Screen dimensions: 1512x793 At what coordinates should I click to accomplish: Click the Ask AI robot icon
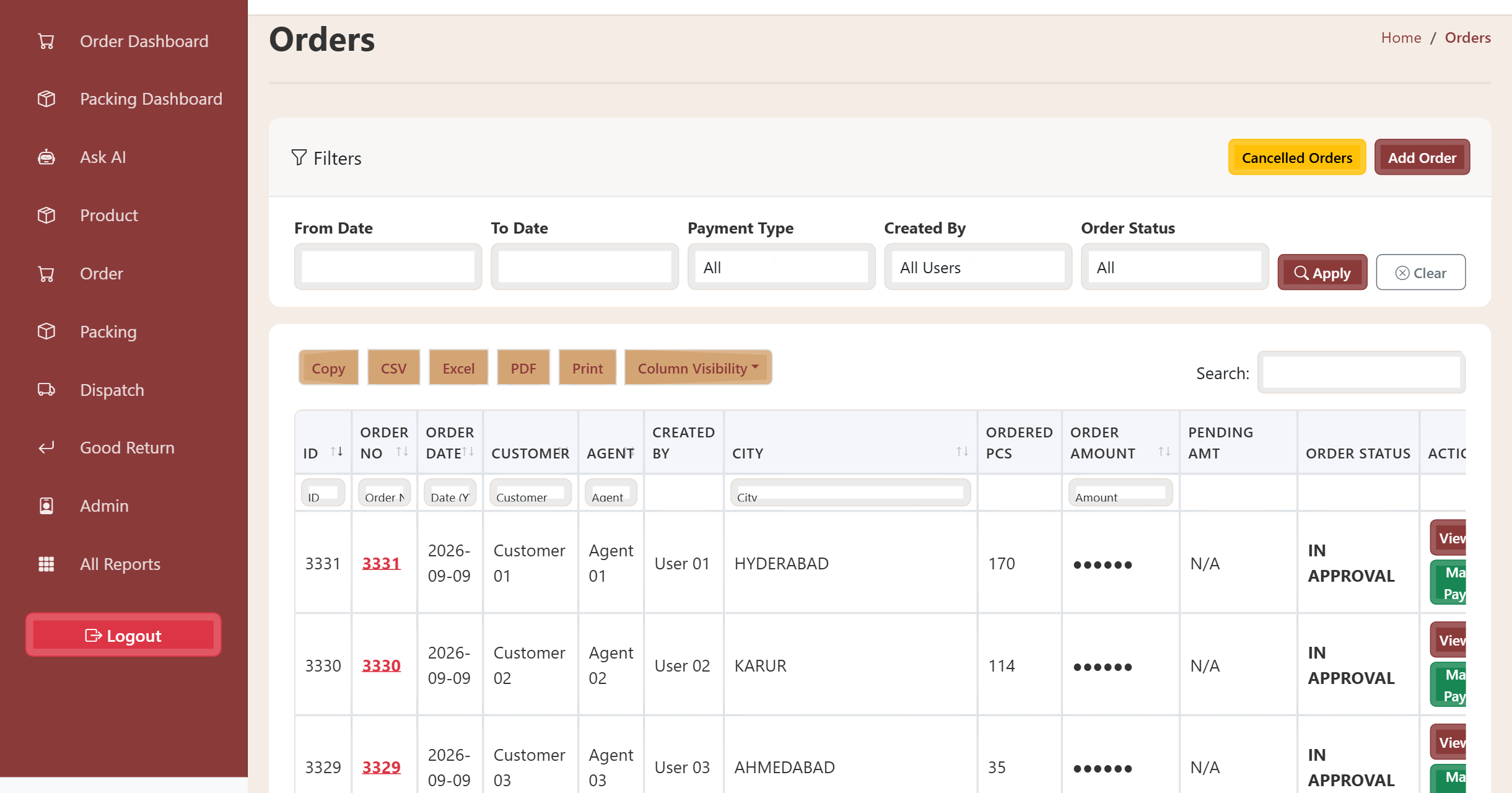click(x=46, y=157)
